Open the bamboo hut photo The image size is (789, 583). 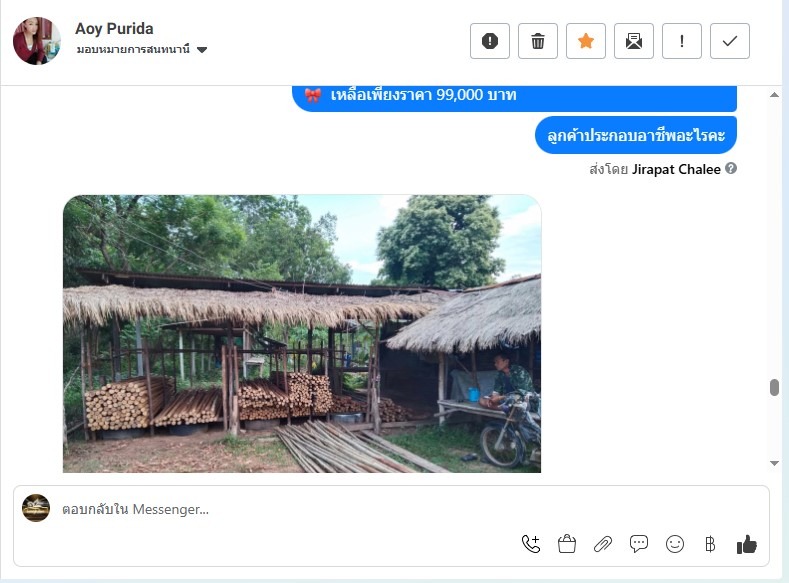(x=302, y=334)
